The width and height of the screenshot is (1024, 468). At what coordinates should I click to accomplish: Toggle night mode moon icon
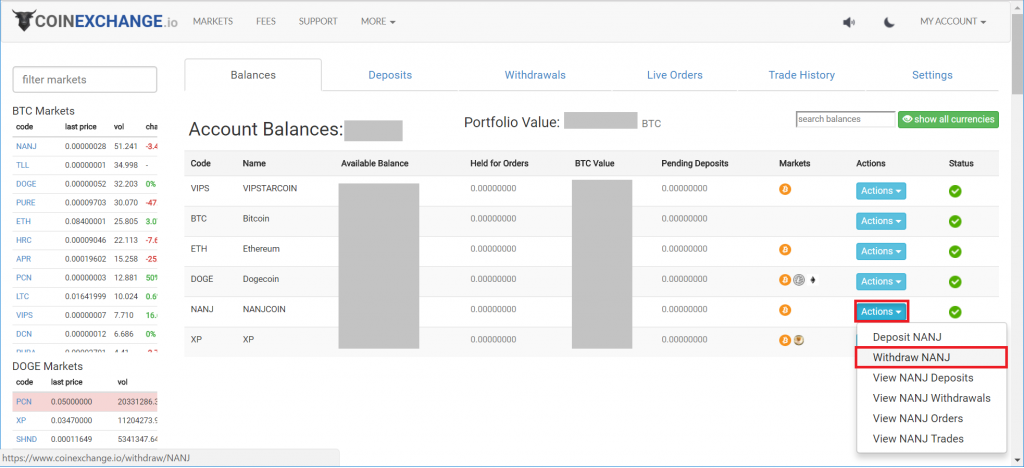point(889,22)
